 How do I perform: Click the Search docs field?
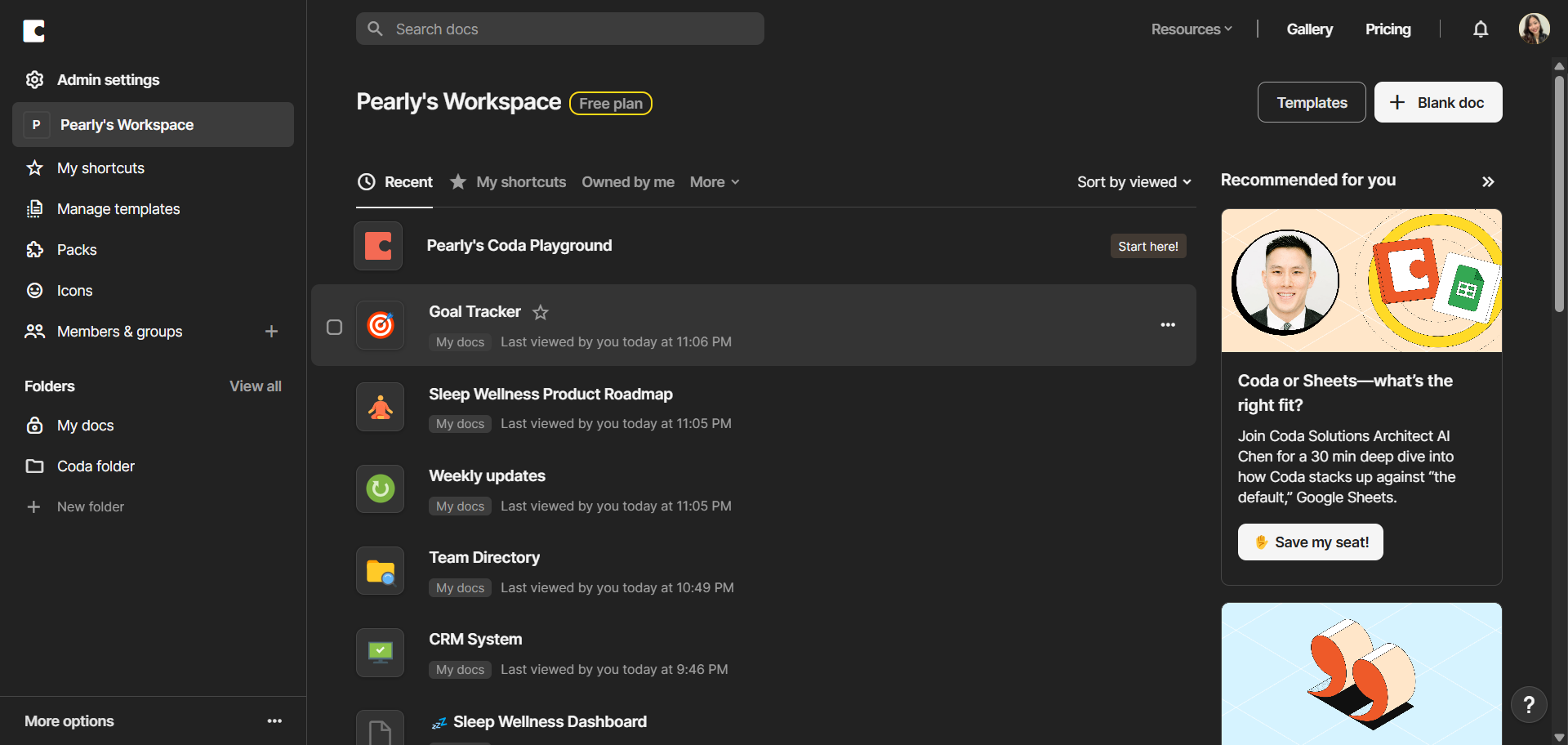coord(560,29)
